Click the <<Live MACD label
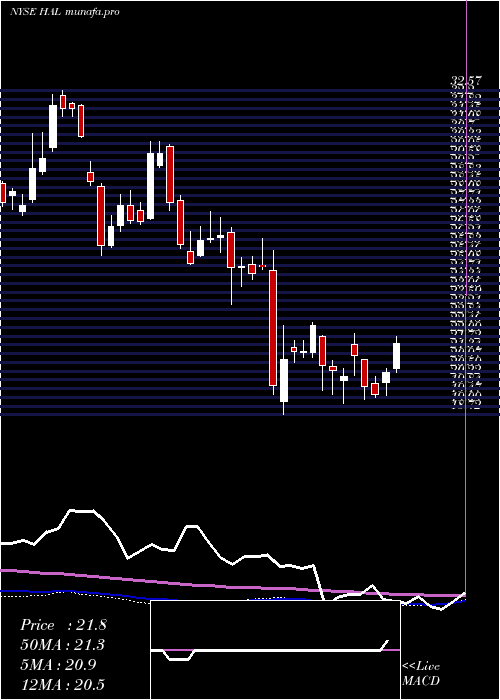Screen dimensions: 500x700 pyautogui.click(x=421, y=674)
